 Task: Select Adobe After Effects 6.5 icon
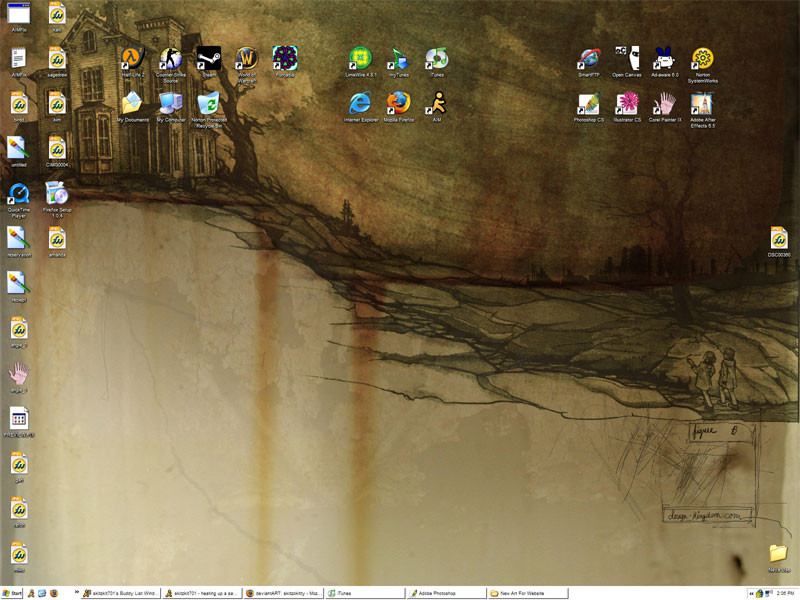tap(703, 104)
